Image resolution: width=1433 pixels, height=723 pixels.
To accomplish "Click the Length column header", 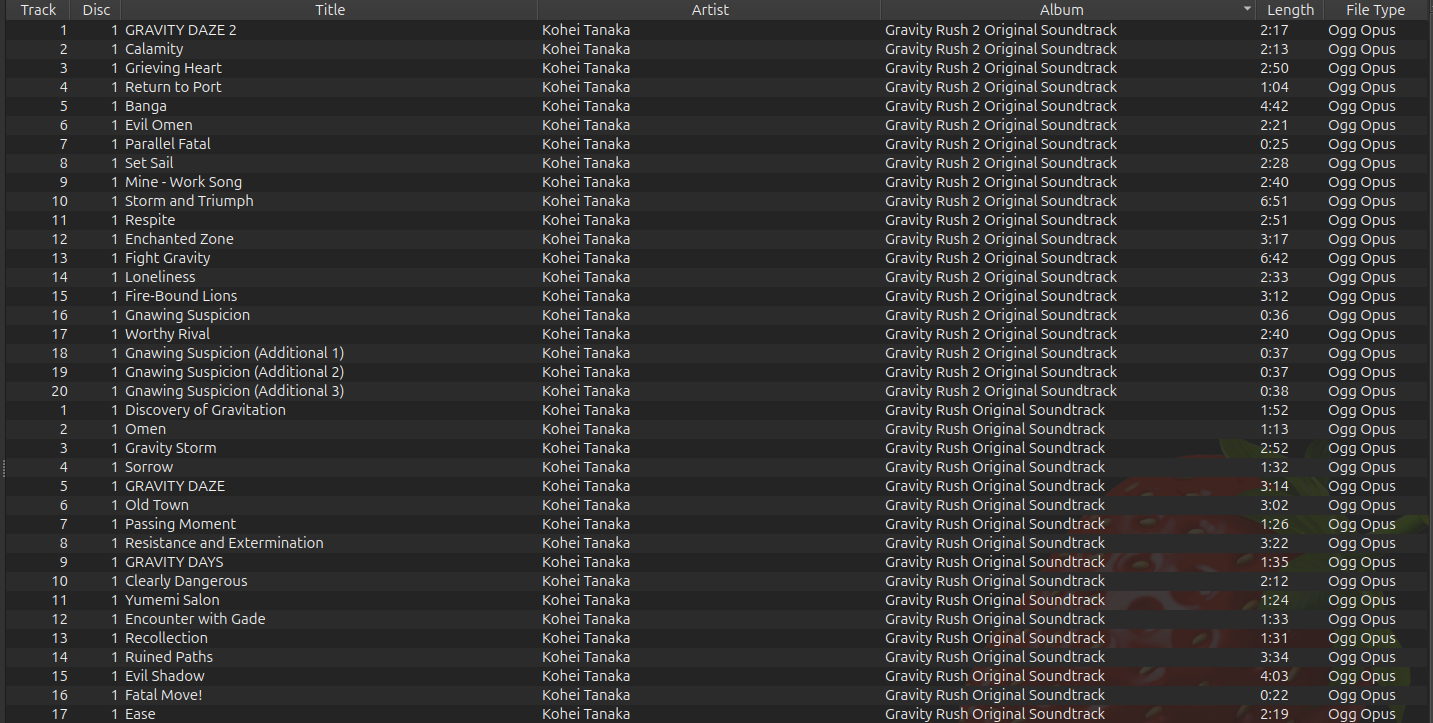I will (1290, 10).
